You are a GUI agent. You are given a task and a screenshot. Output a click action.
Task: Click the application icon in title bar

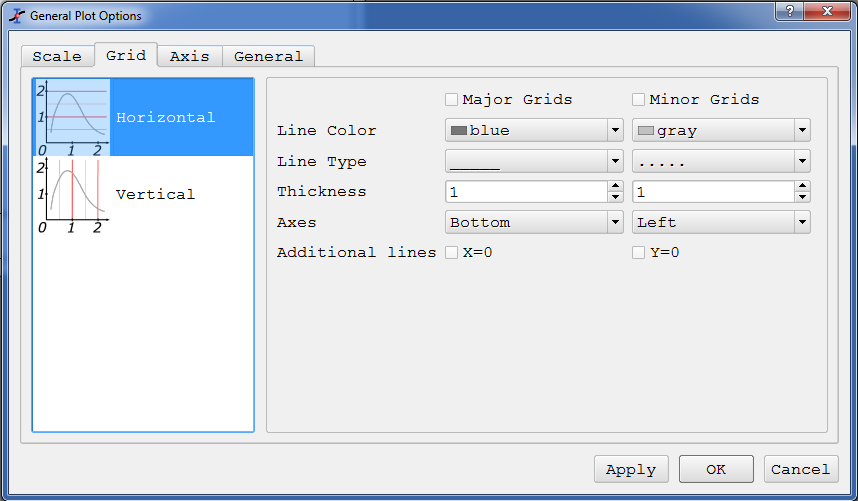17,16
